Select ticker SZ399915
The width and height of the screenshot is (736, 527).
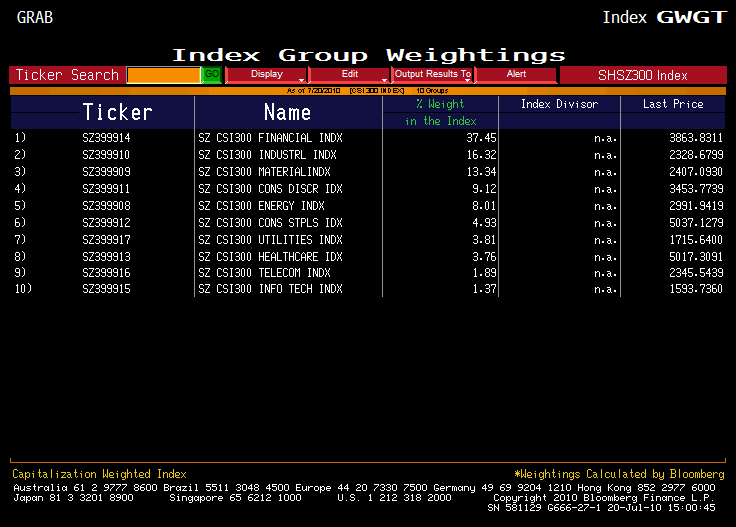[106, 289]
